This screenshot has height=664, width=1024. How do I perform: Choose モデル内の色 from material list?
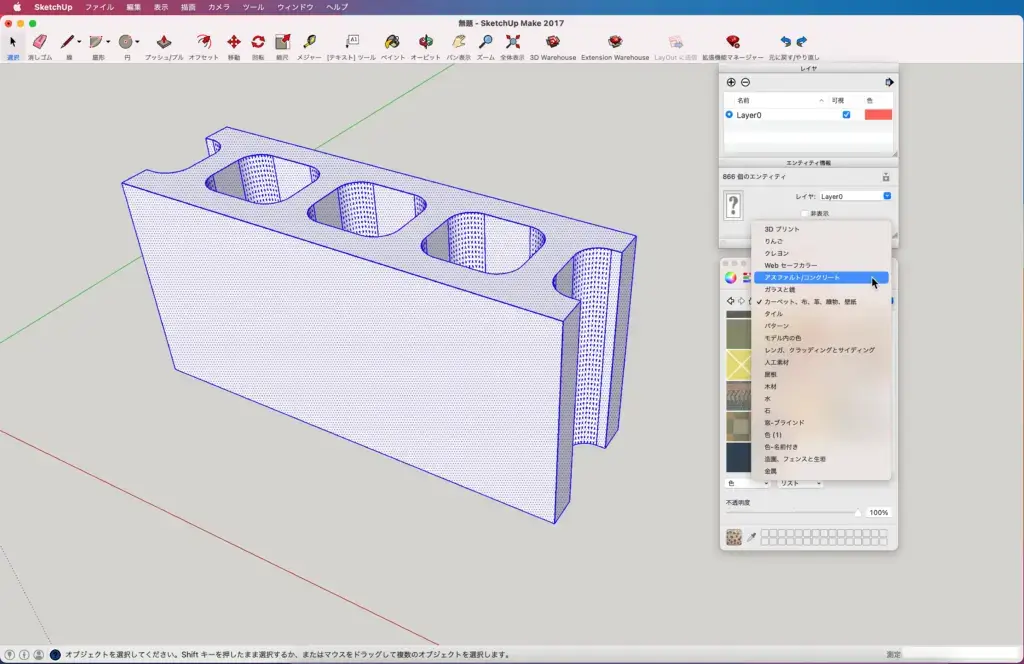click(821, 338)
